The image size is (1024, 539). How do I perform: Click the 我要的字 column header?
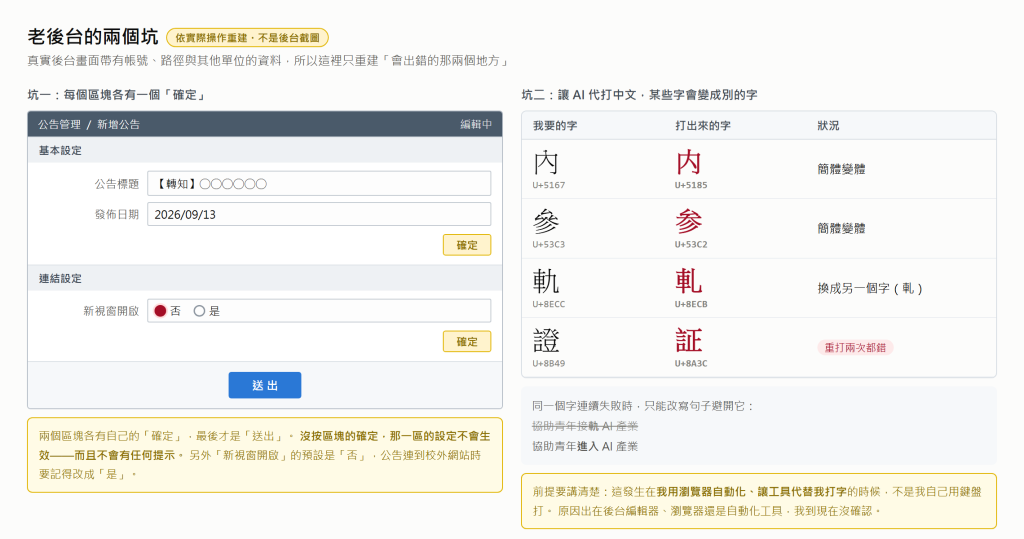(x=554, y=125)
